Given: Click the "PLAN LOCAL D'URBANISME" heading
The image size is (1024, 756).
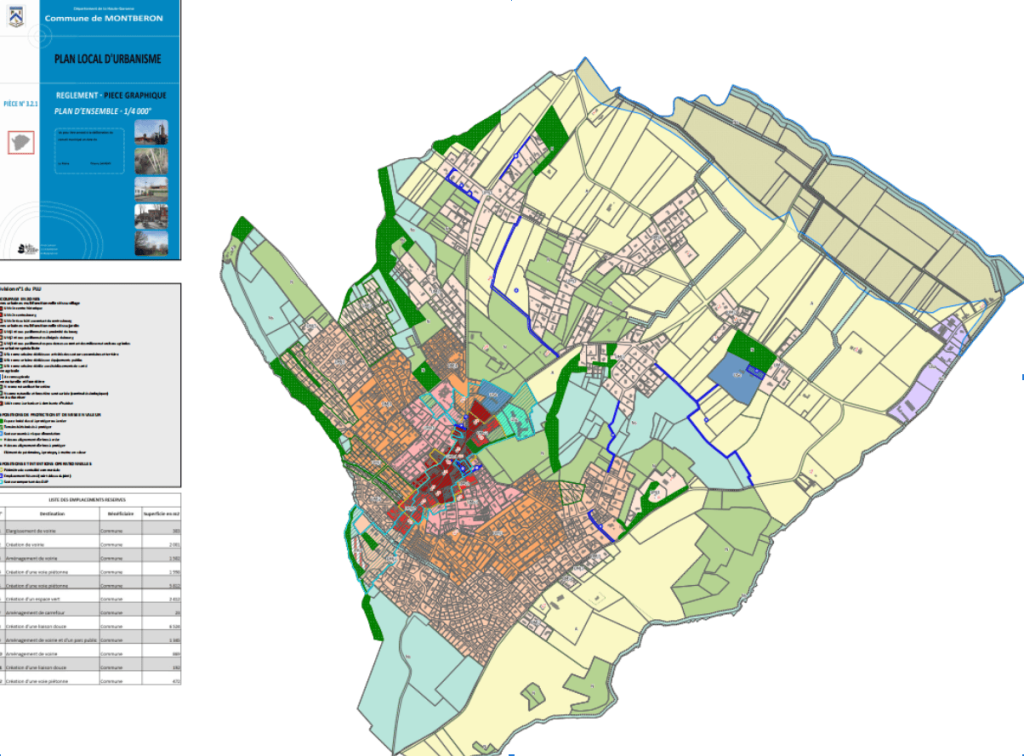Looking at the screenshot, I should [107, 59].
